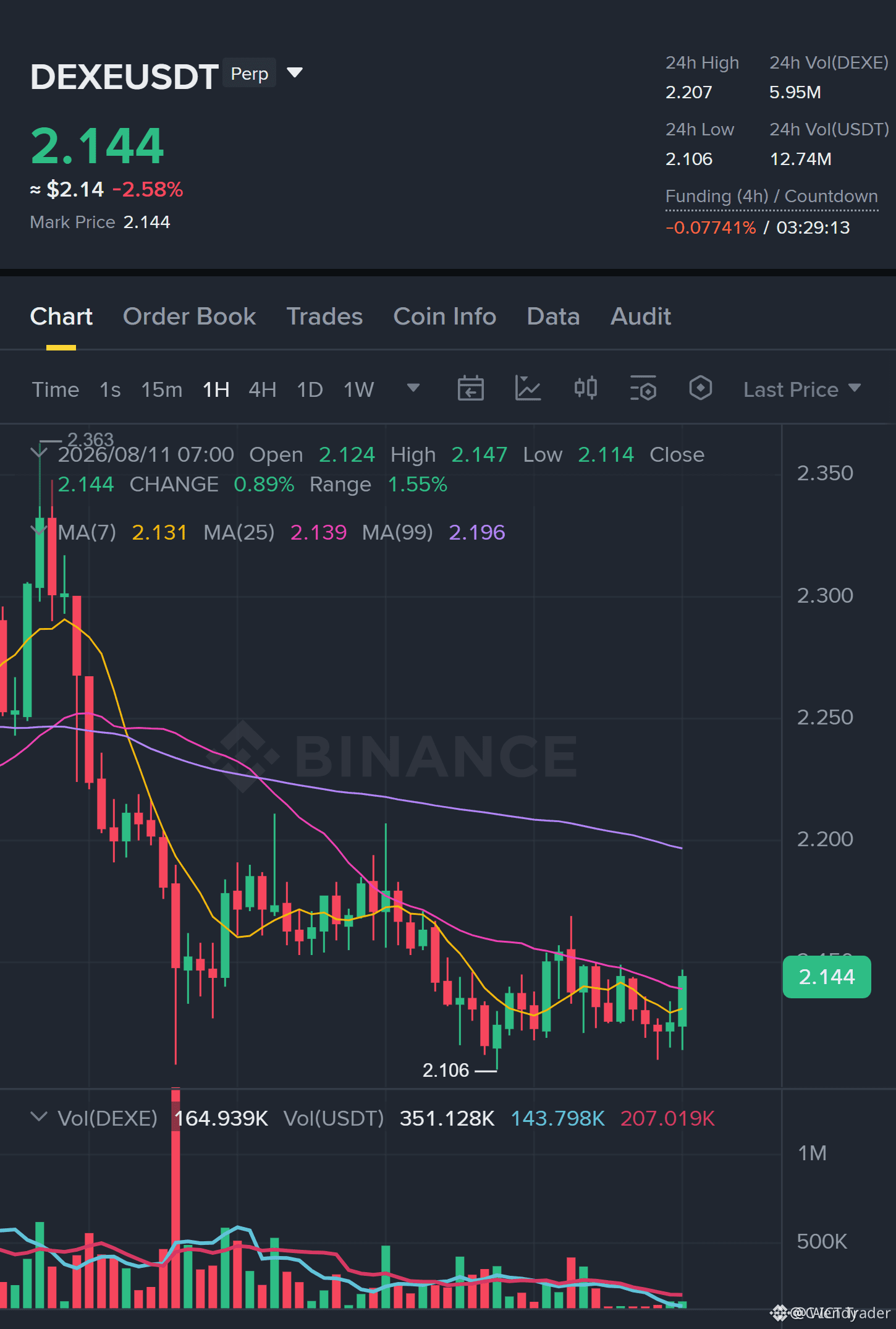Tap the DEXEUSDT symbol title

(124, 77)
